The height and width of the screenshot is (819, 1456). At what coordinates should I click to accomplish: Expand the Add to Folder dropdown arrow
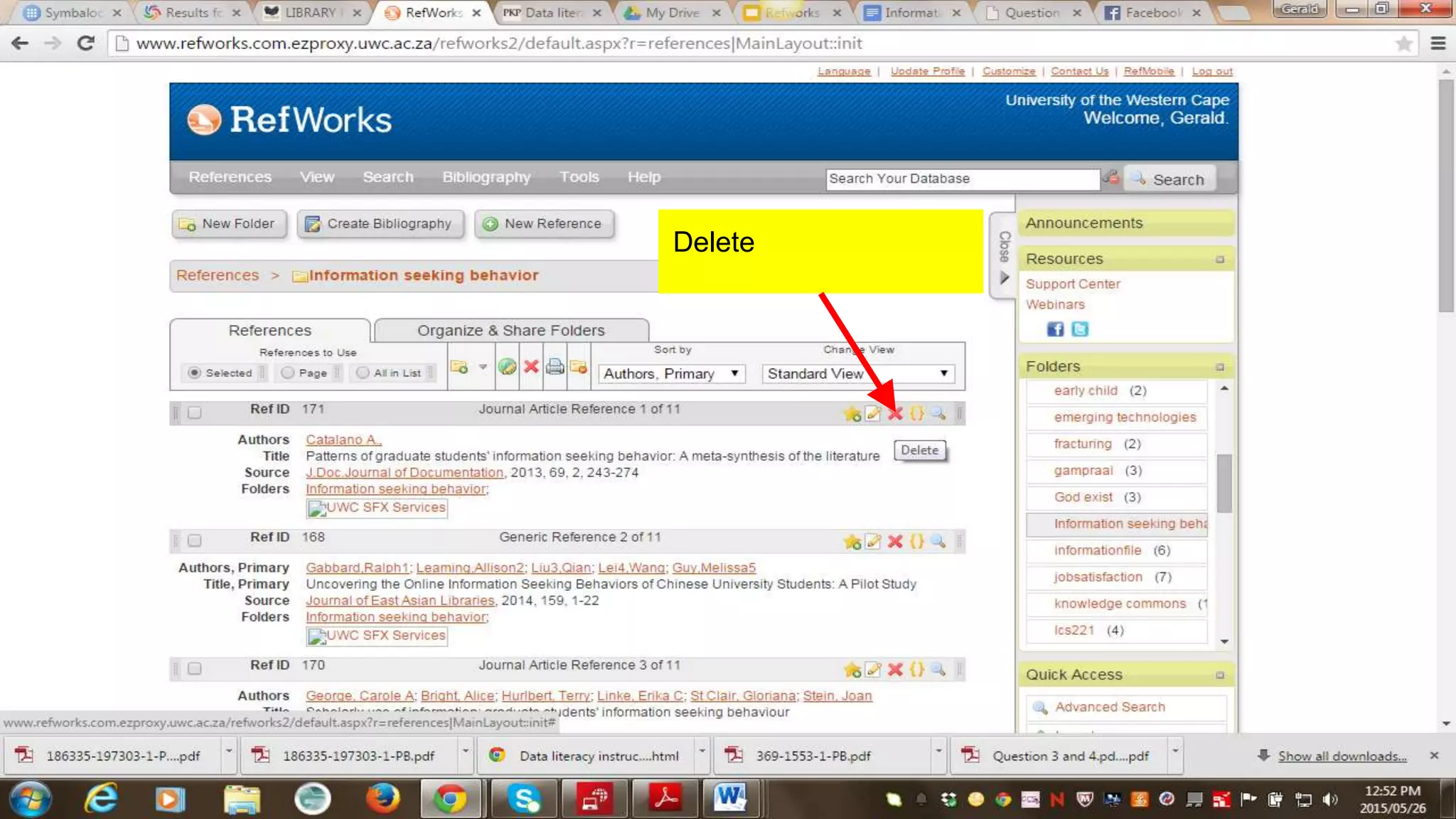[x=483, y=368]
